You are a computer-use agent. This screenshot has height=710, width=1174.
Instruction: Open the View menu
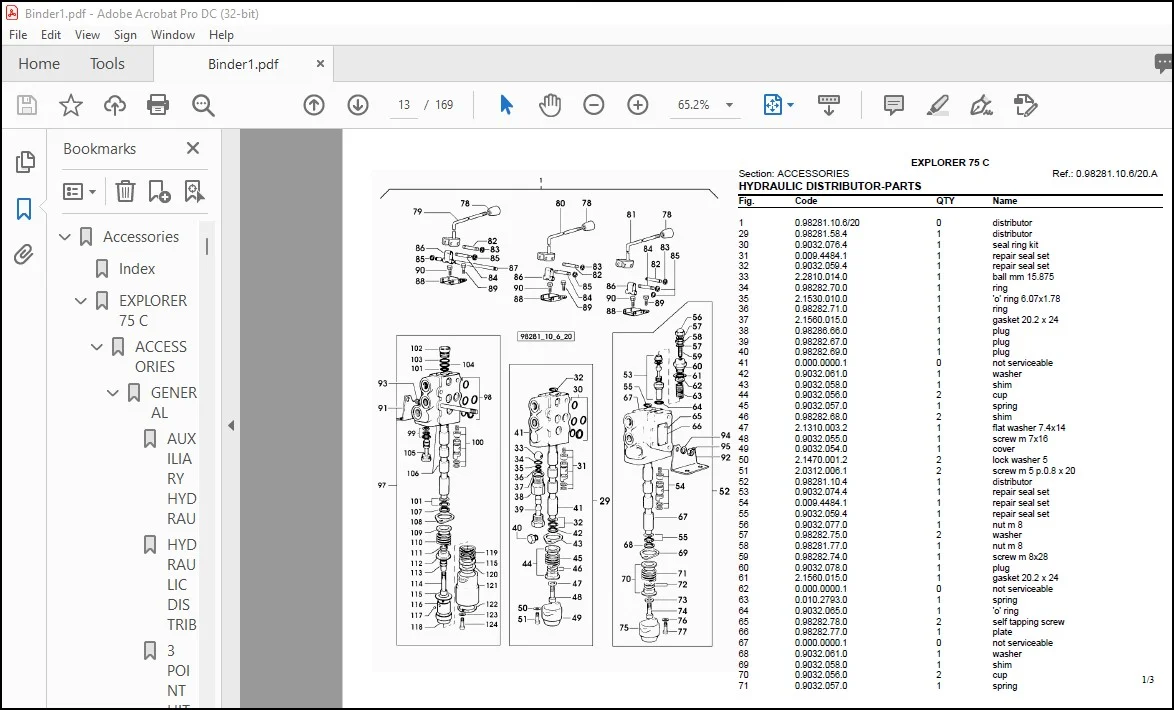coord(87,35)
